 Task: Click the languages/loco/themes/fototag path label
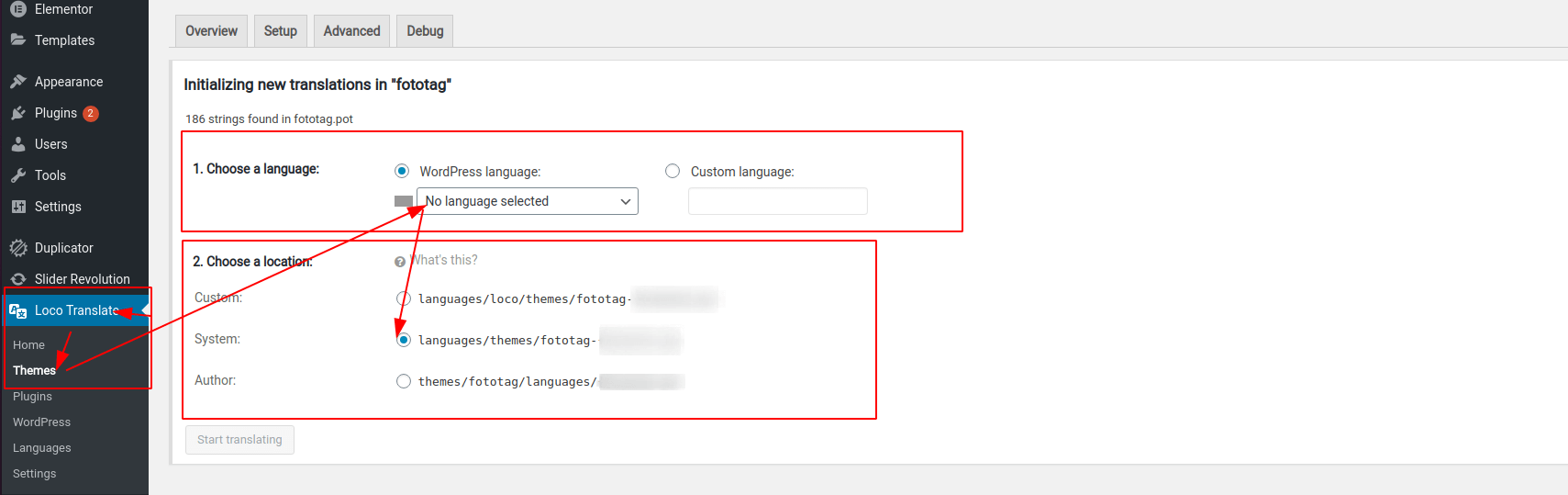point(525,299)
